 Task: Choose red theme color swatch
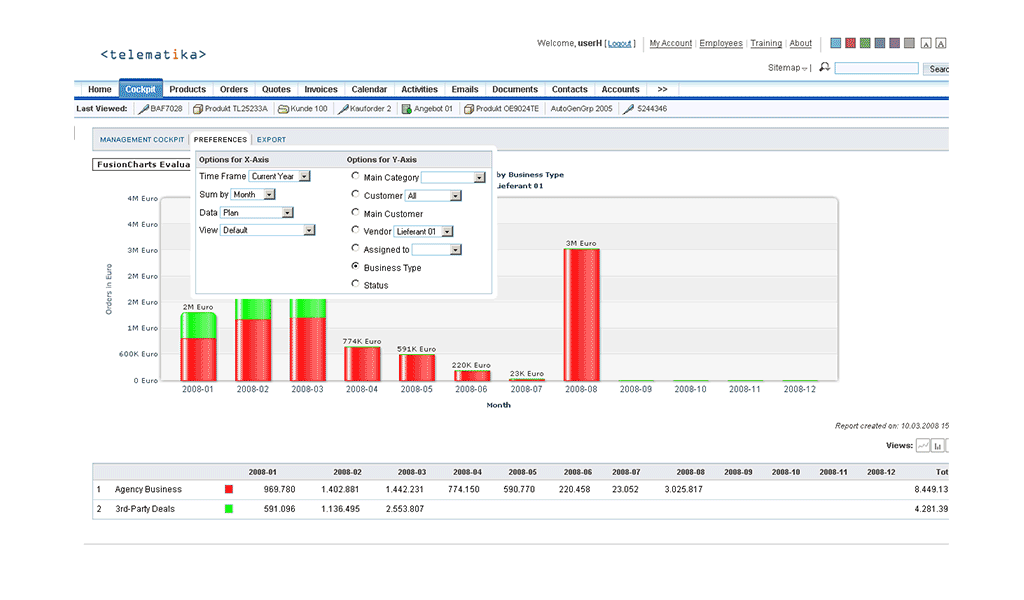tap(850, 43)
